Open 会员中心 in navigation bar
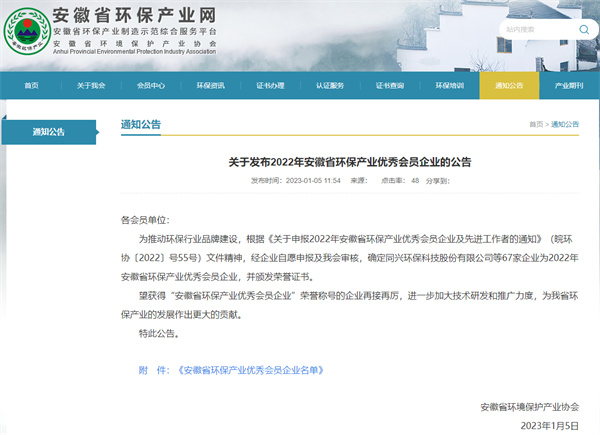This screenshot has height=435, width=600. (151, 86)
